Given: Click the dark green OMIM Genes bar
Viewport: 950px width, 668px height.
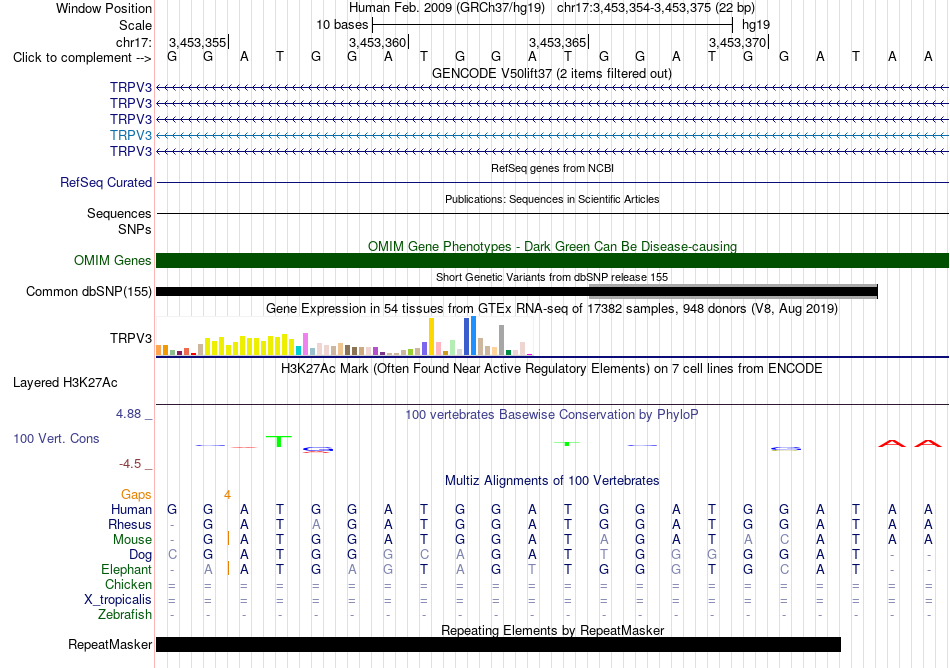Looking at the screenshot, I should 553,260.
